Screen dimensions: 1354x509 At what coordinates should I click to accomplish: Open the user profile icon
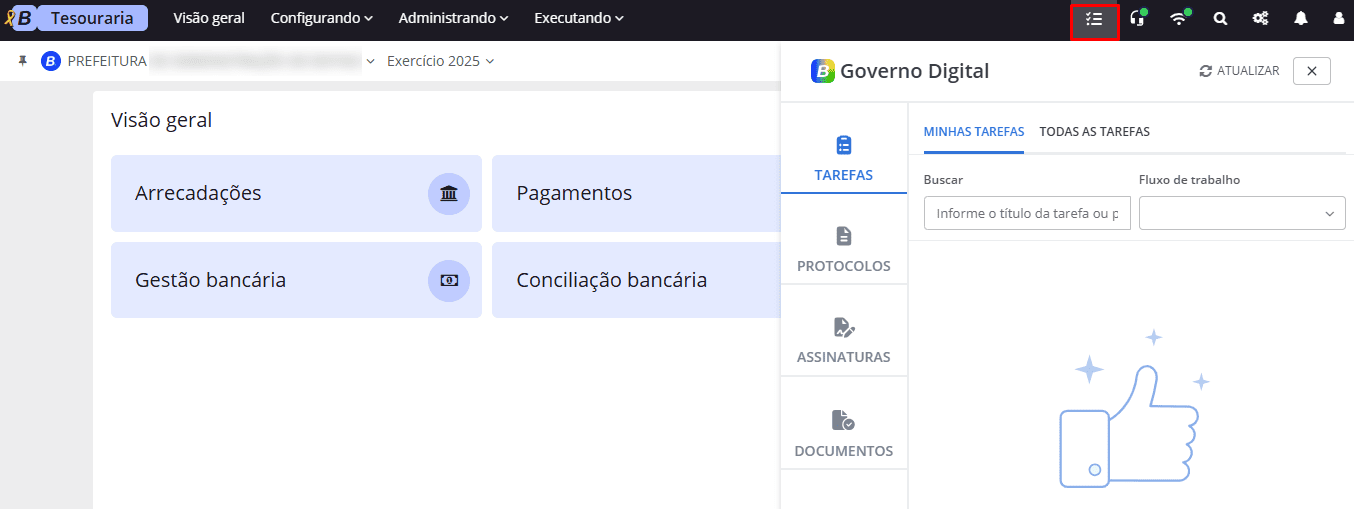[x=1339, y=18]
